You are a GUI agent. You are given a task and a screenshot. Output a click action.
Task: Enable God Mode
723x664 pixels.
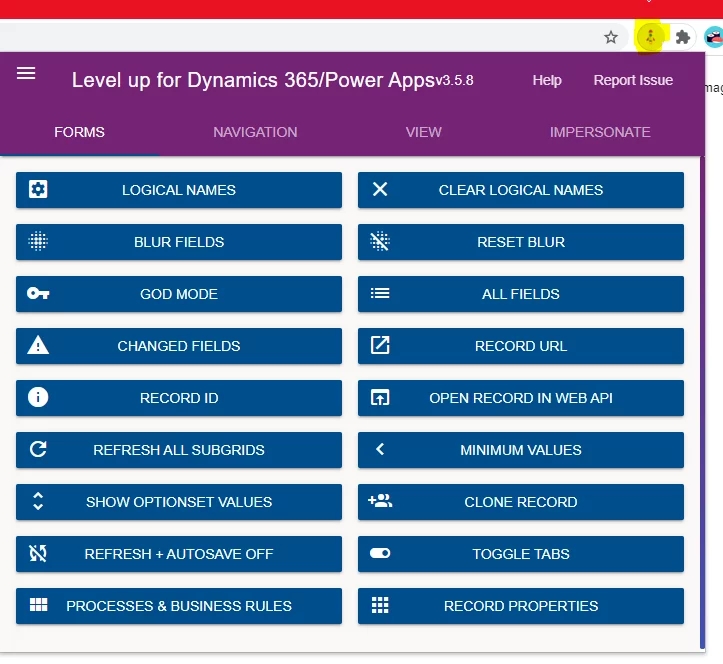point(179,294)
